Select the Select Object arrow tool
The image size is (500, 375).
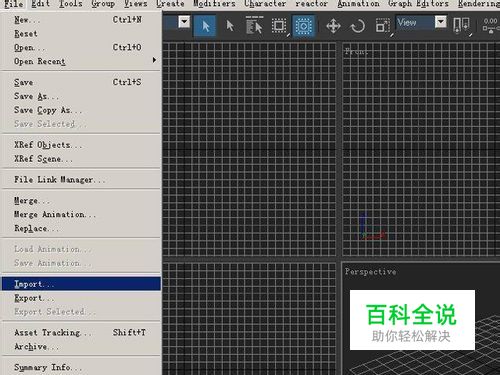229,26
